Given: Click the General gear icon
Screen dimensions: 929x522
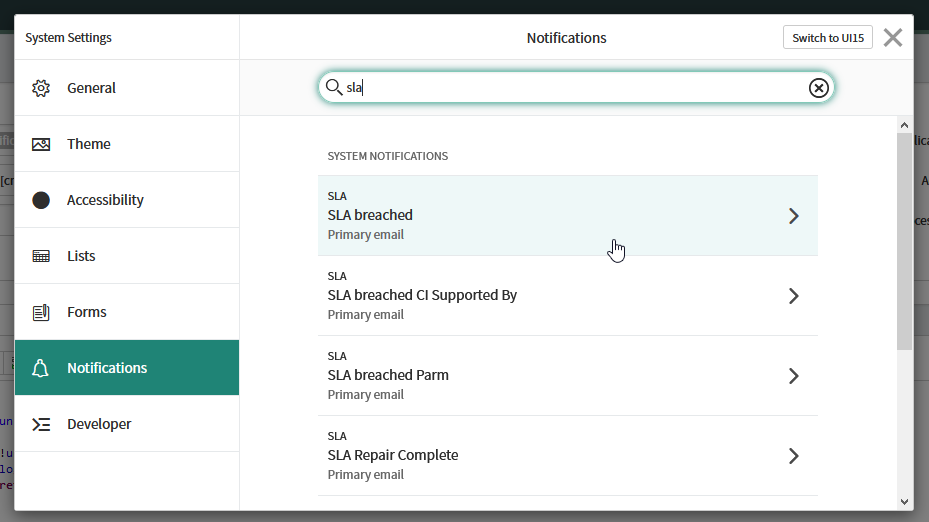Looking at the screenshot, I should (x=41, y=88).
